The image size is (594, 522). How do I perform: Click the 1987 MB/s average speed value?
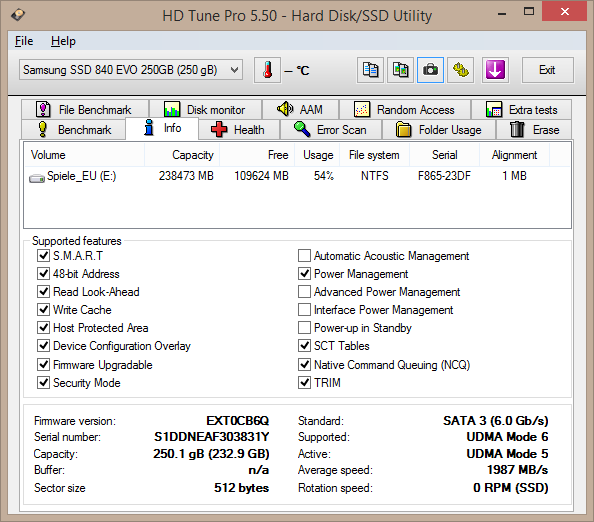(517, 470)
